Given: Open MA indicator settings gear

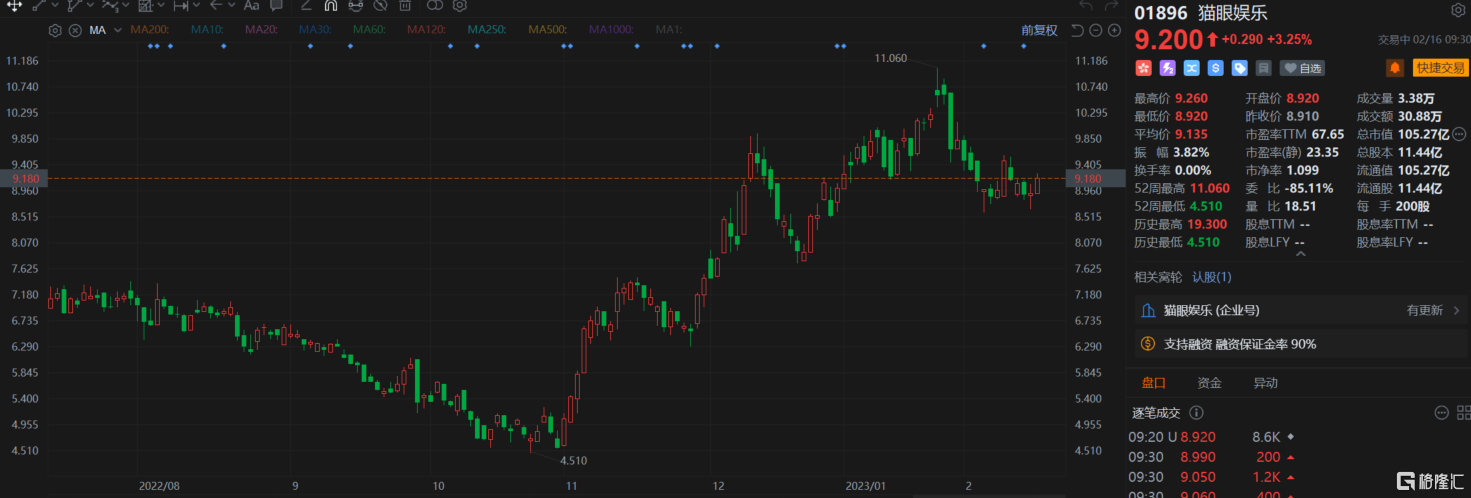Looking at the screenshot, I should coord(55,30).
